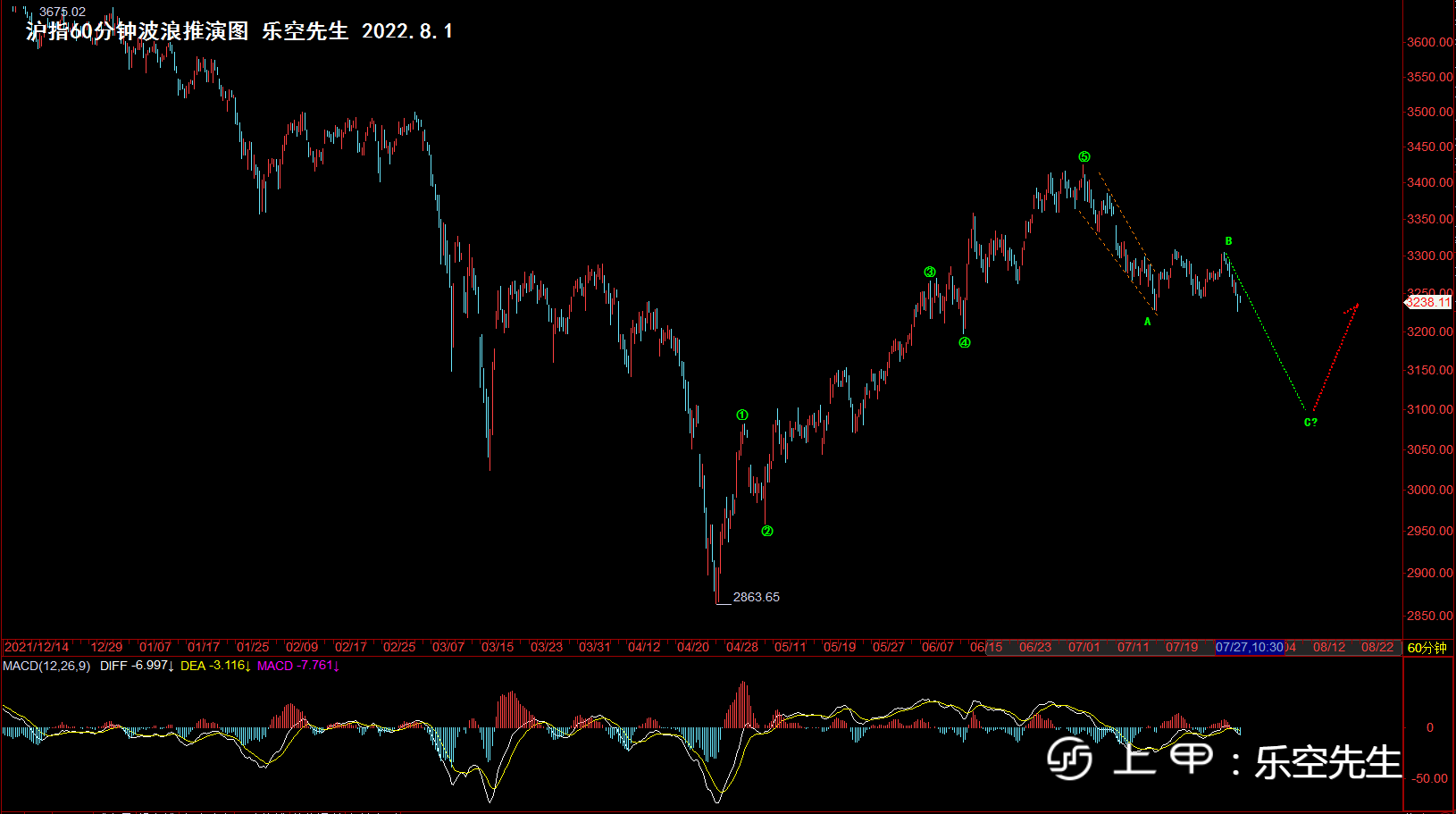Click the 03/31 date label

pyautogui.click(x=595, y=647)
